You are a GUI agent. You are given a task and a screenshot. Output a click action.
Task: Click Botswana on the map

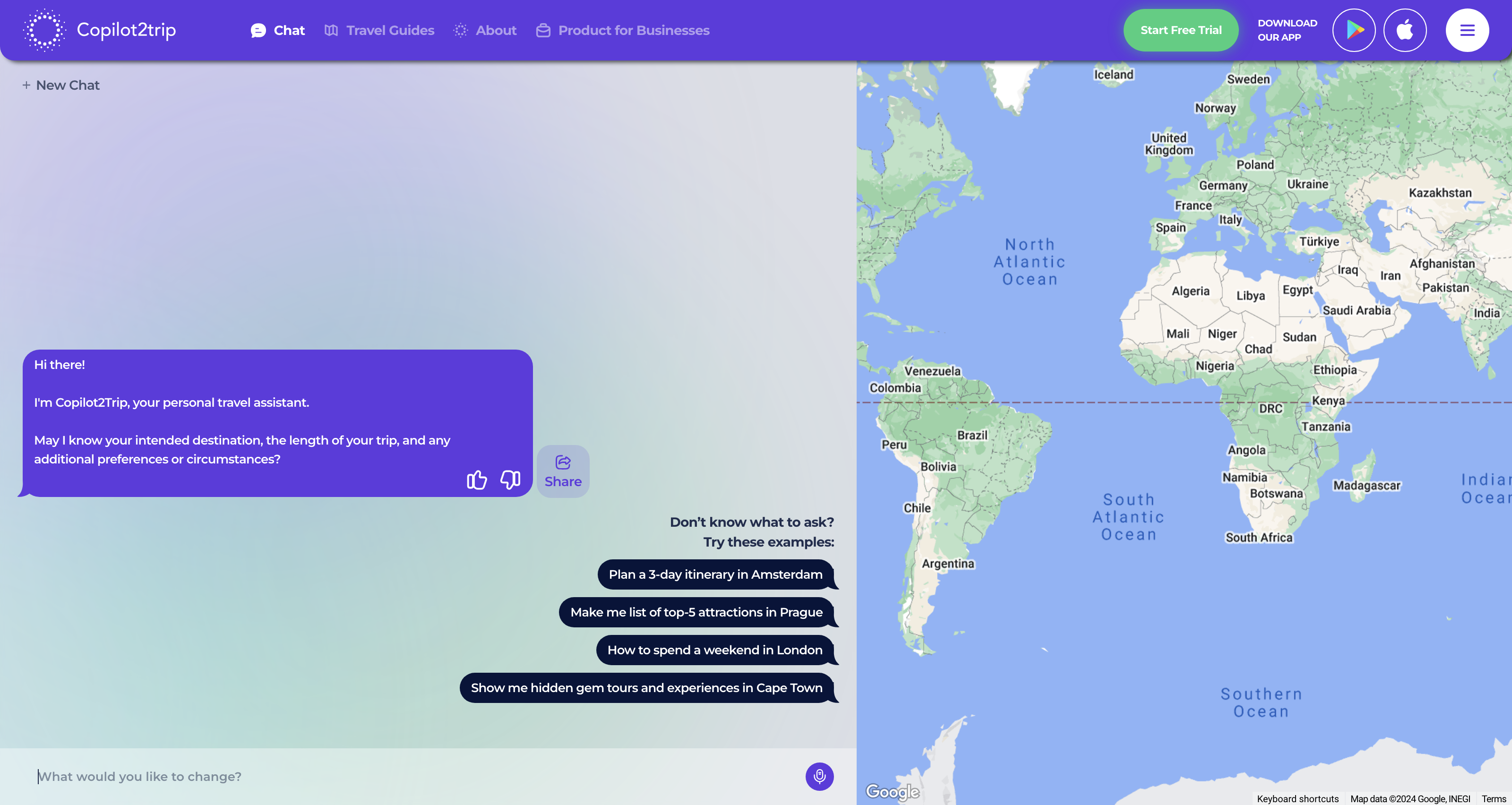tap(1276, 494)
